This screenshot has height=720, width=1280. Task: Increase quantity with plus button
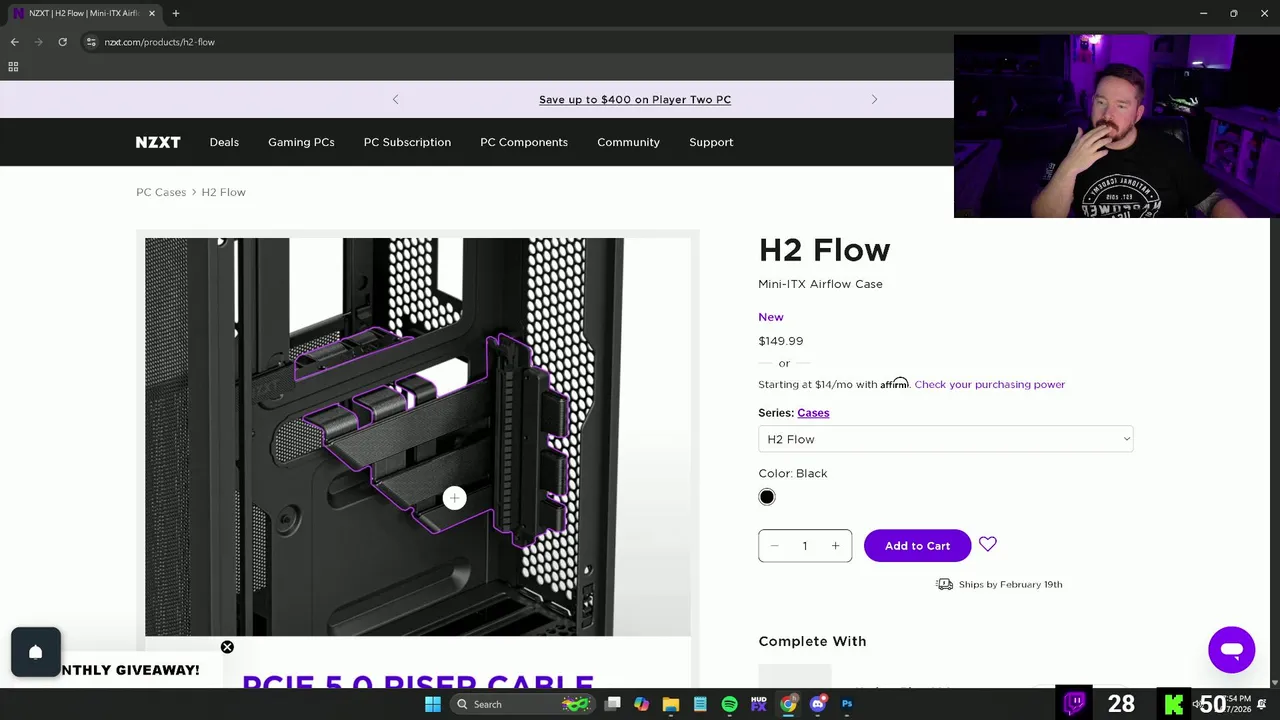pyautogui.click(x=835, y=546)
